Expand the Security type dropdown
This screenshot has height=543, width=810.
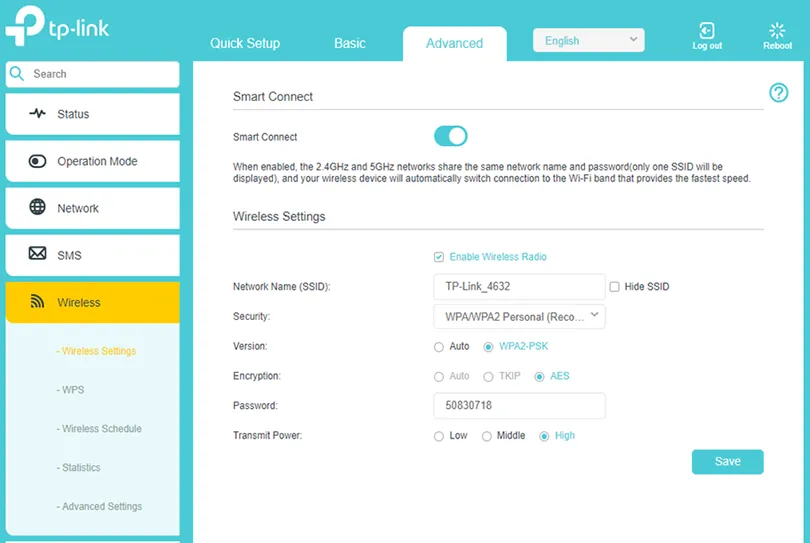(x=519, y=317)
